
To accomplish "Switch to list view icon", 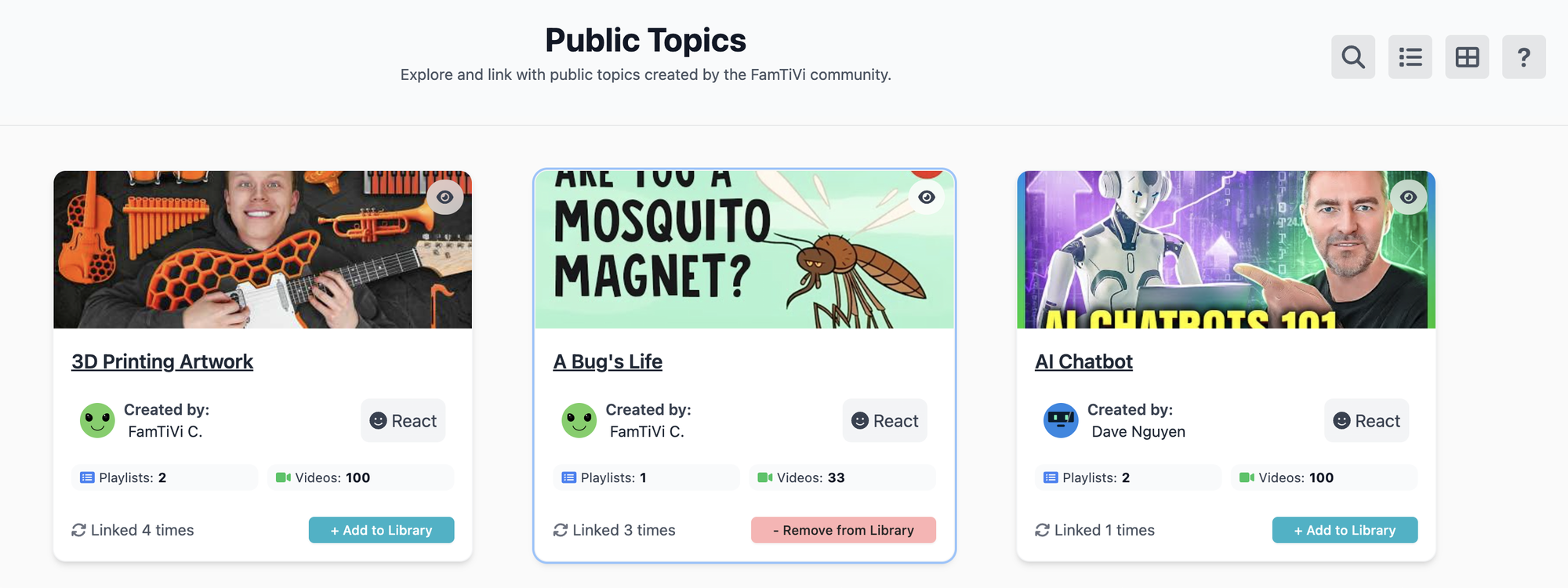I will 1410,57.
